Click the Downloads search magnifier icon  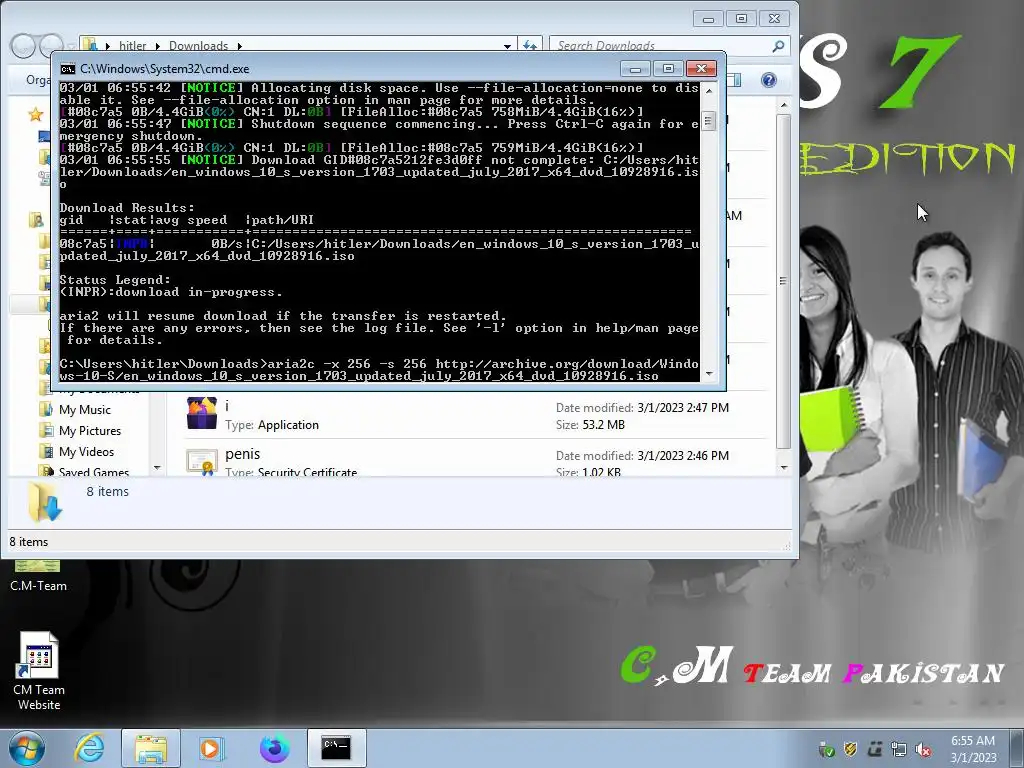point(778,46)
